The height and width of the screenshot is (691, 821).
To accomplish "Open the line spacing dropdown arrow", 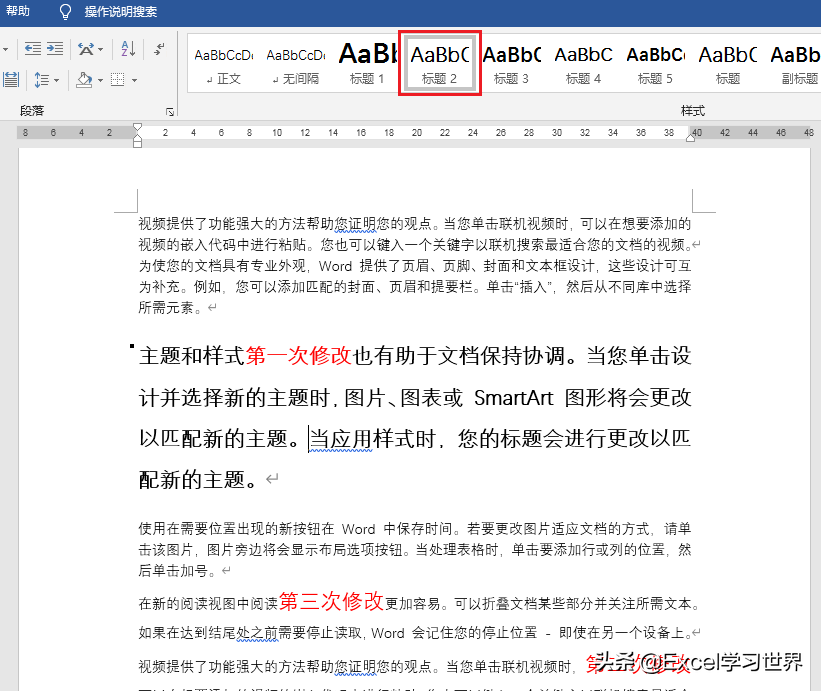I will [56, 79].
